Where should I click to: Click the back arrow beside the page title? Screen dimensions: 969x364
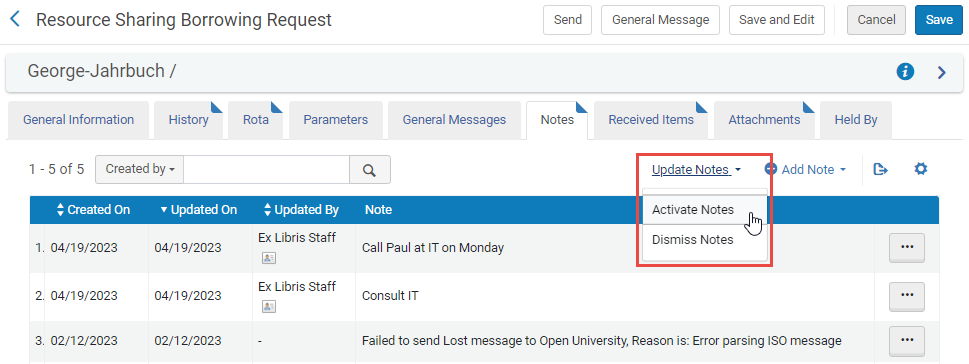pos(15,20)
